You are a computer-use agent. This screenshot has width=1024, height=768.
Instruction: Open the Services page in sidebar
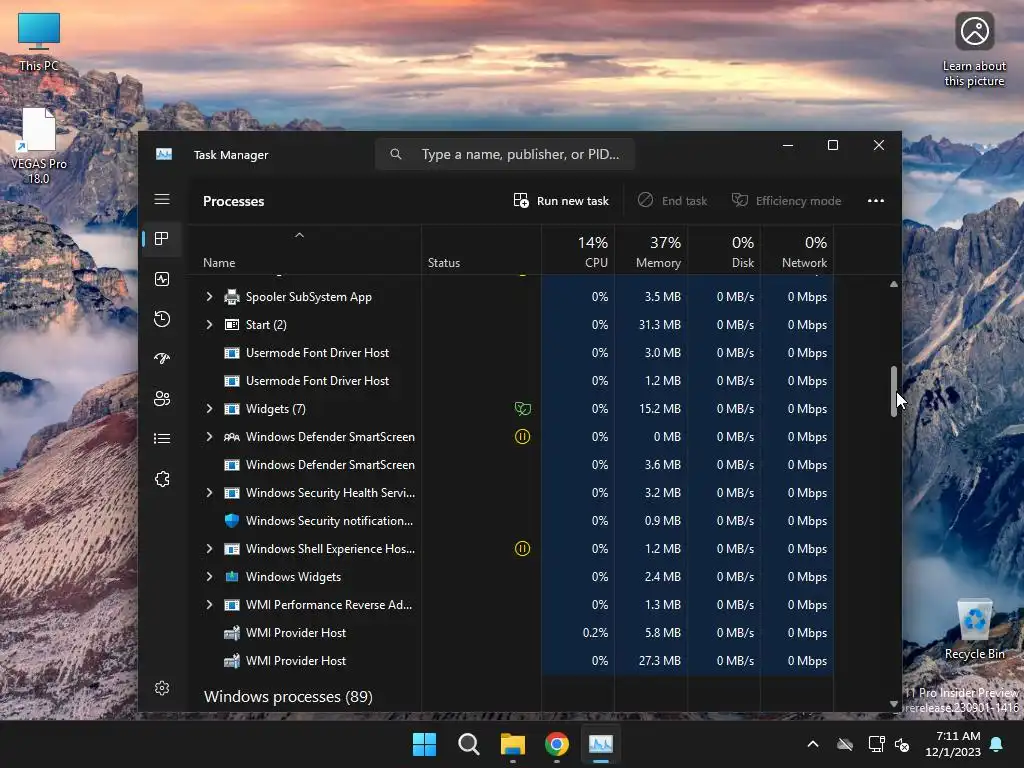[x=162, y=479]
